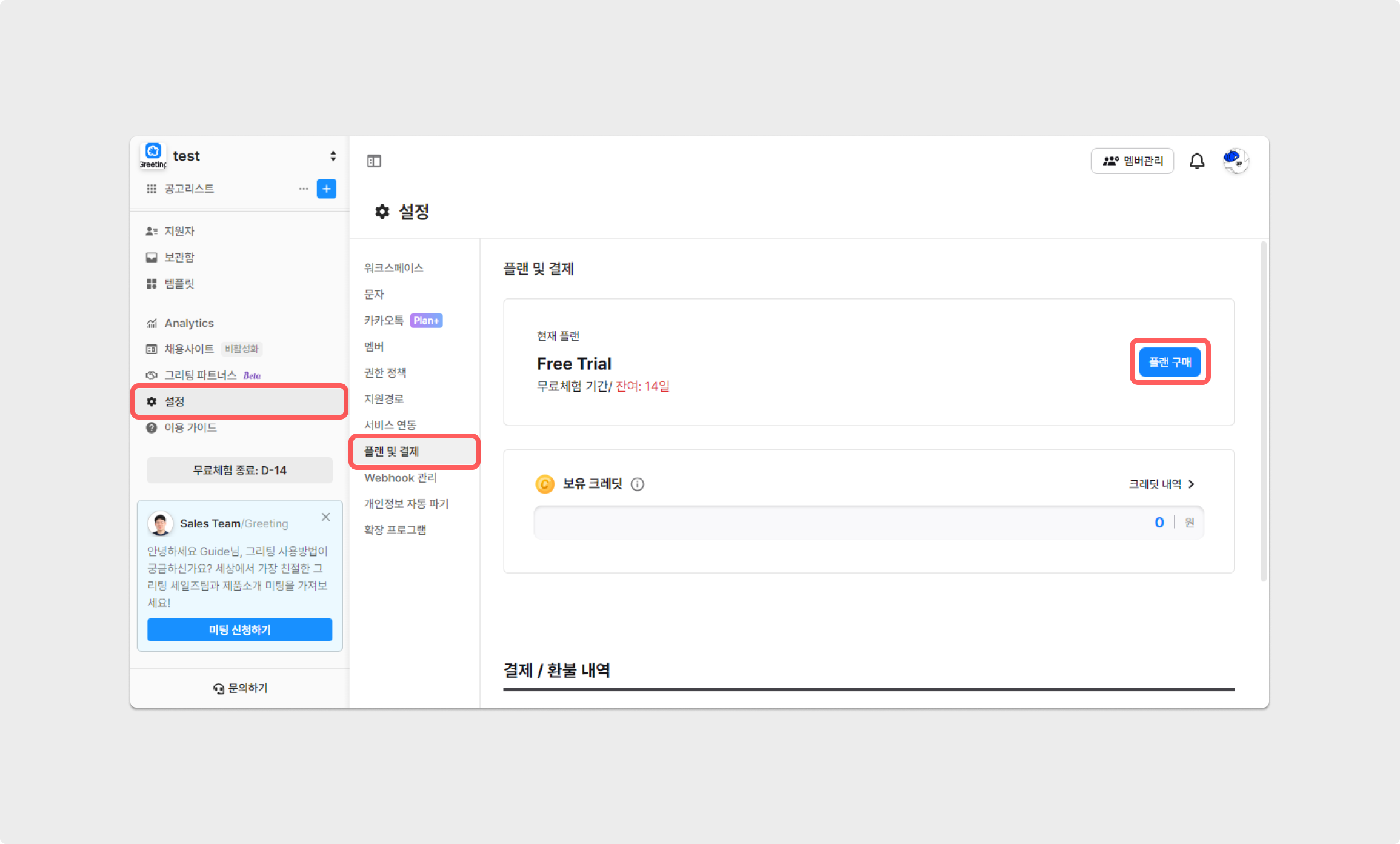Click the 플랜 구매 button
The image size is (1400, 844).
[x=1170, y=362]
